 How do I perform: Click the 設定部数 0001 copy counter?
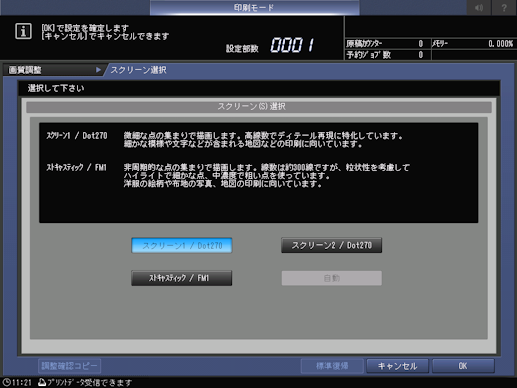click(x=292, y=45)
